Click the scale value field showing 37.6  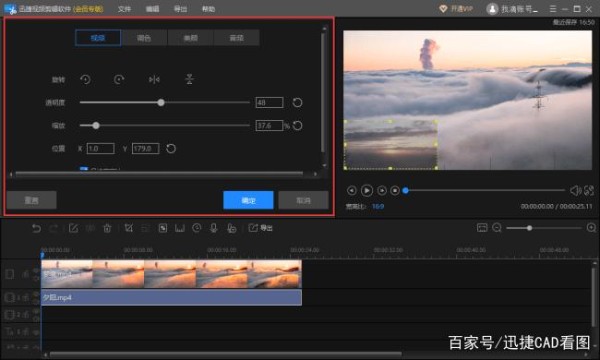point(269,125)
